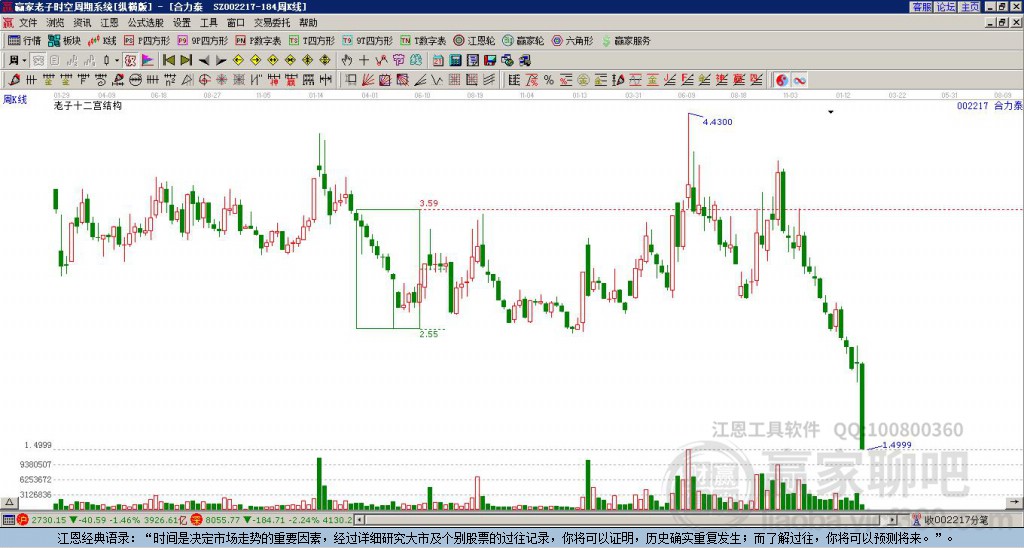Select the hand pan tool
This screenshot has height=548, width=1024.
pos(347,61)
